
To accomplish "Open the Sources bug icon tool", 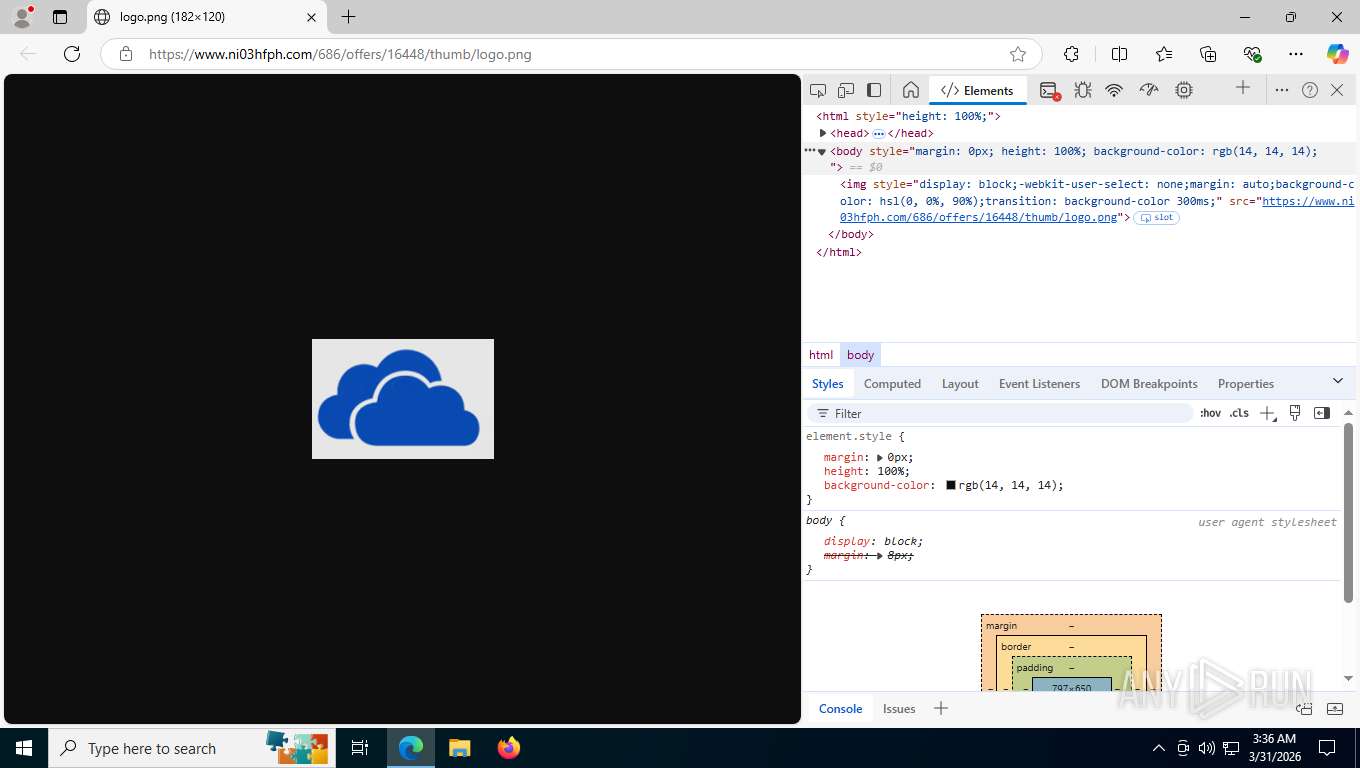I will [x=1082, y=90].
